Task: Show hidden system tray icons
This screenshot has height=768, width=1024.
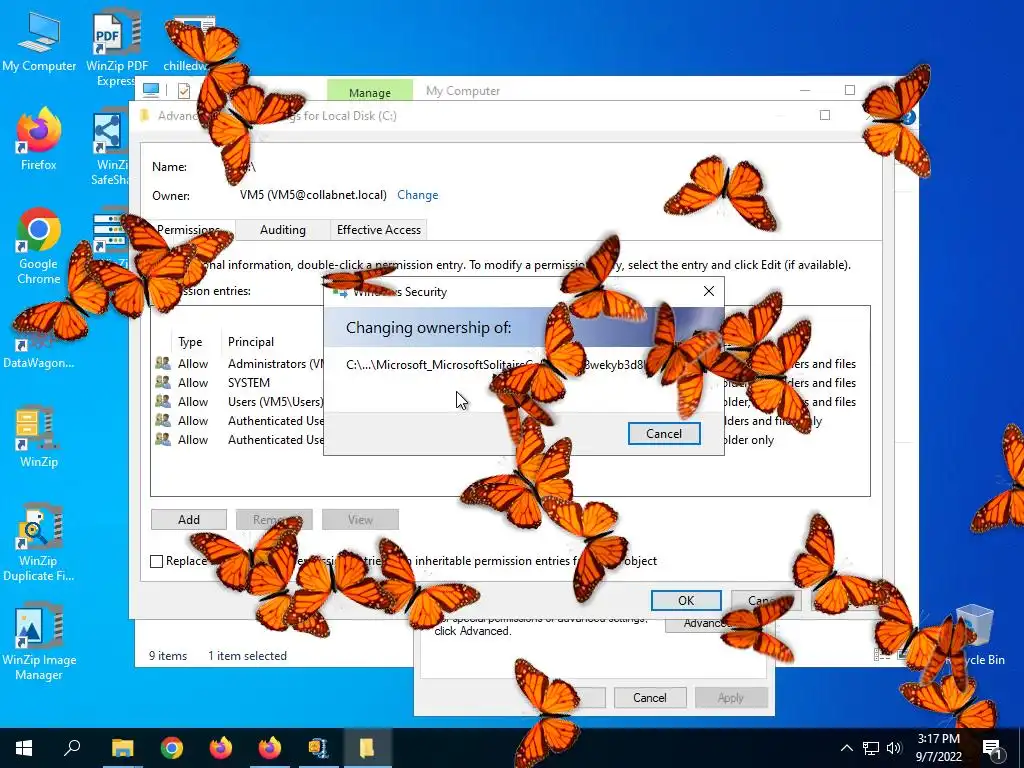Action: tap(846, 748)
